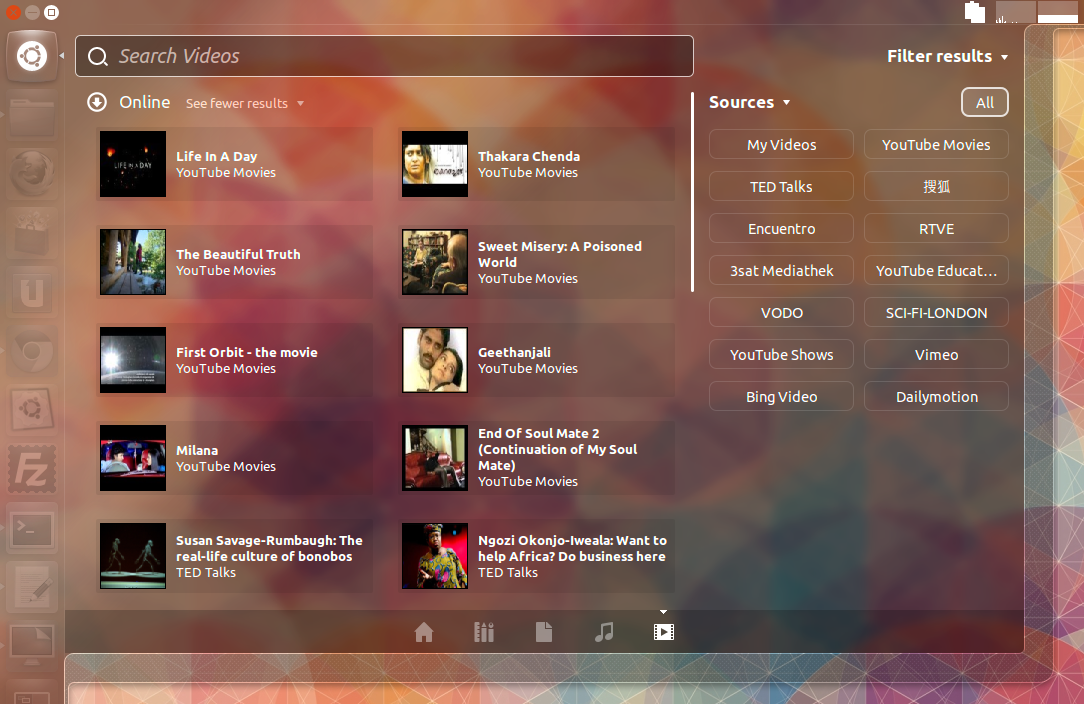Toggle the 搜狐 source filter

(936, 187)
